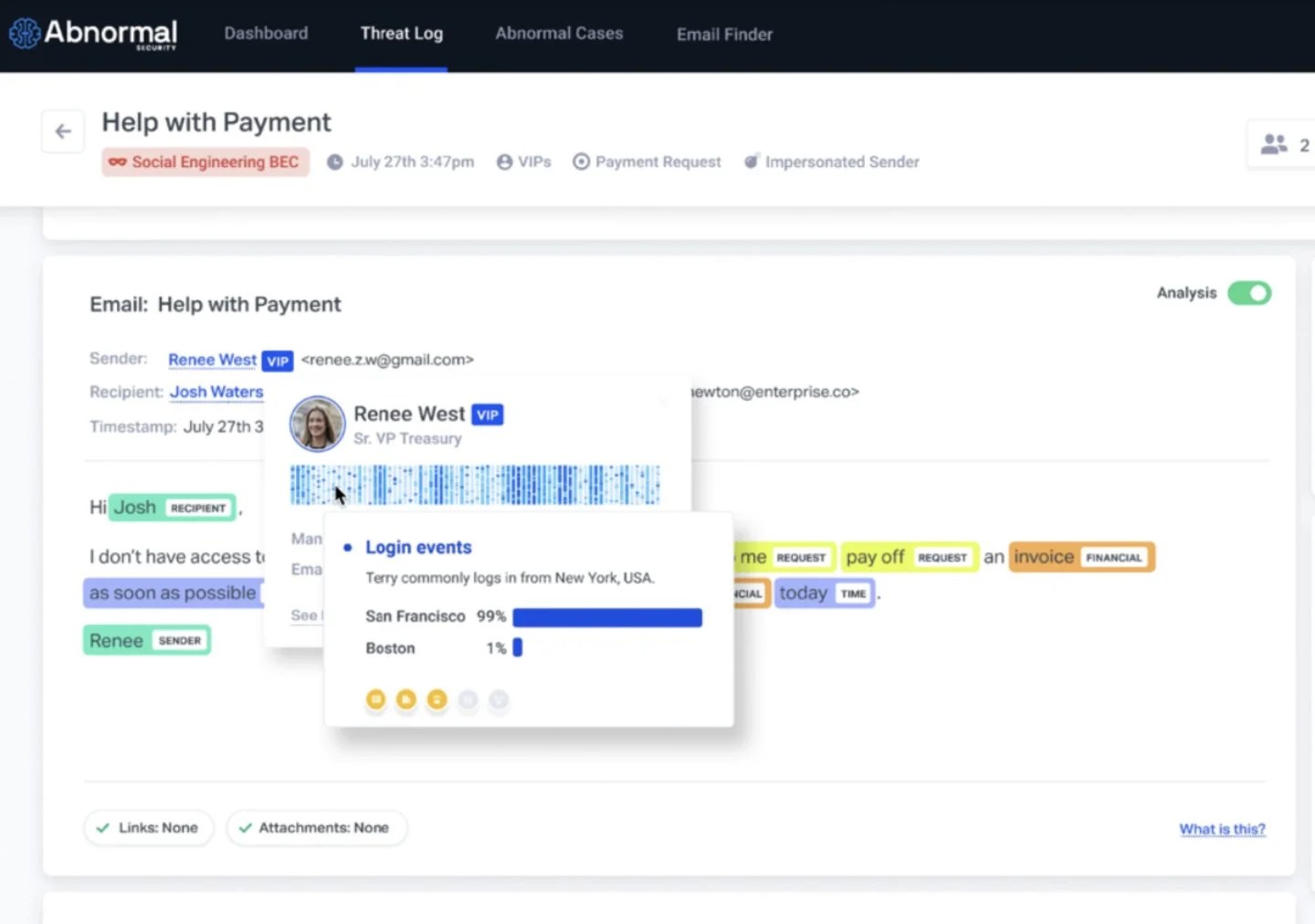
Task: Click the 'Attachments: None' chip
Action: [x=316, y=828]
